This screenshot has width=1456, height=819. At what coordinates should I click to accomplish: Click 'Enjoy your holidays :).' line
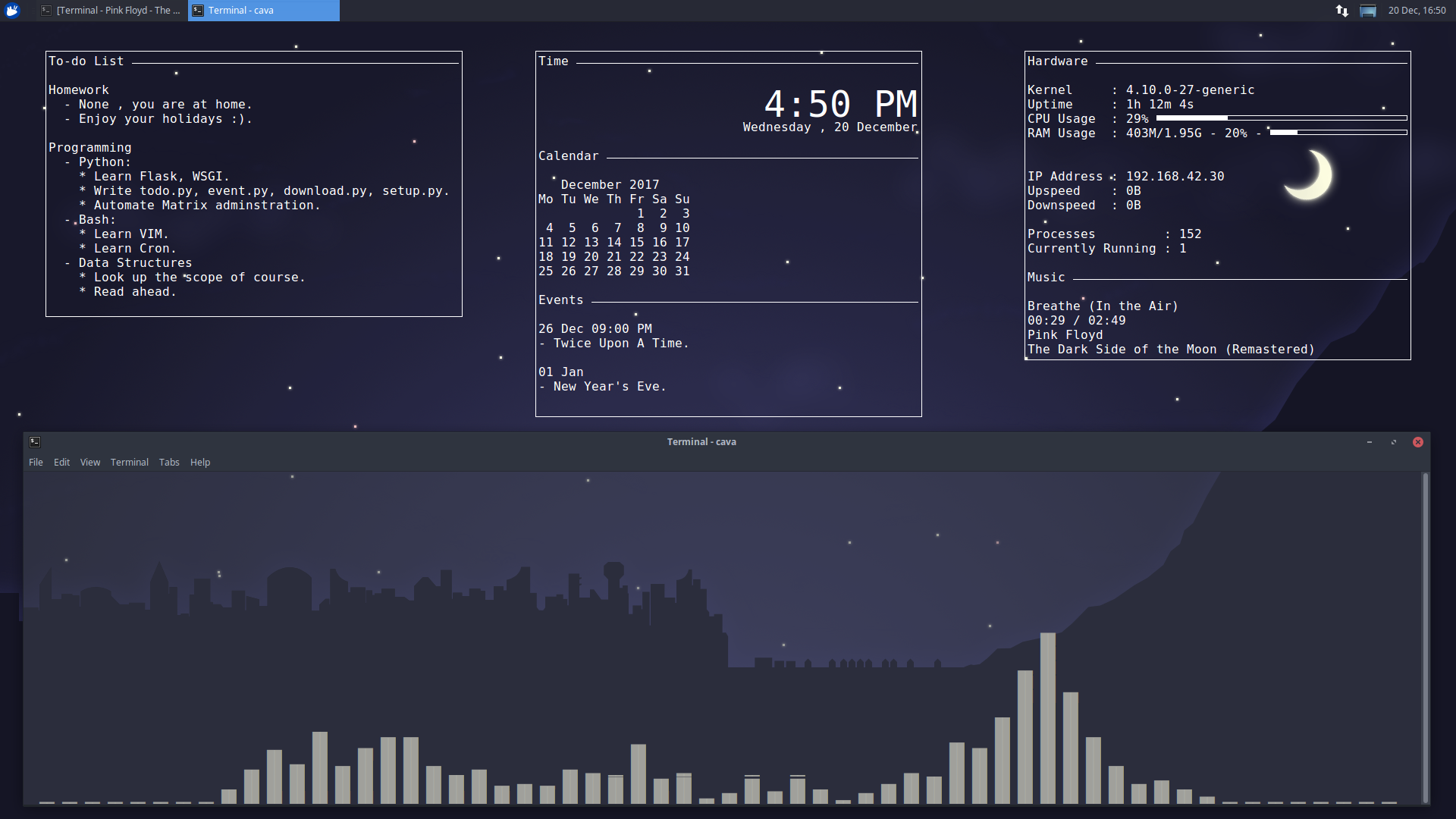pos(165,119)
